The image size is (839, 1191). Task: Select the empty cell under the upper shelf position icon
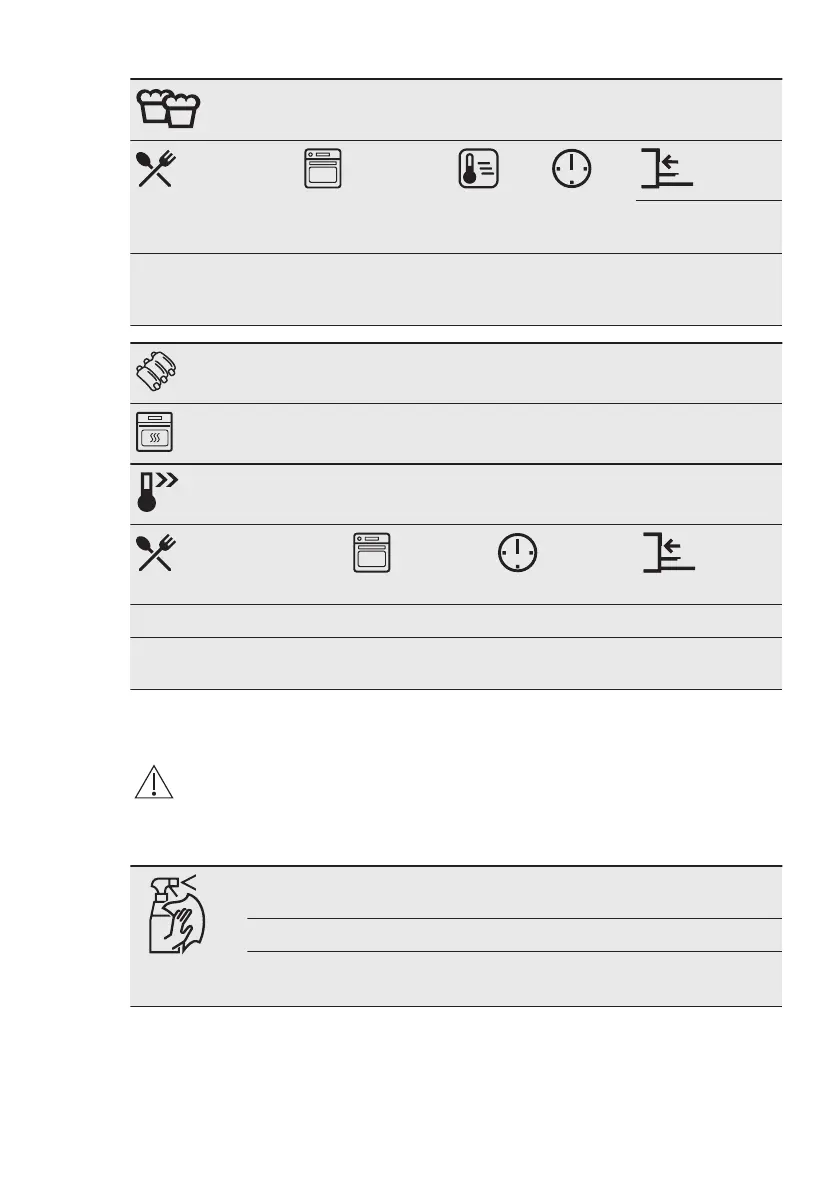[708, 227]
